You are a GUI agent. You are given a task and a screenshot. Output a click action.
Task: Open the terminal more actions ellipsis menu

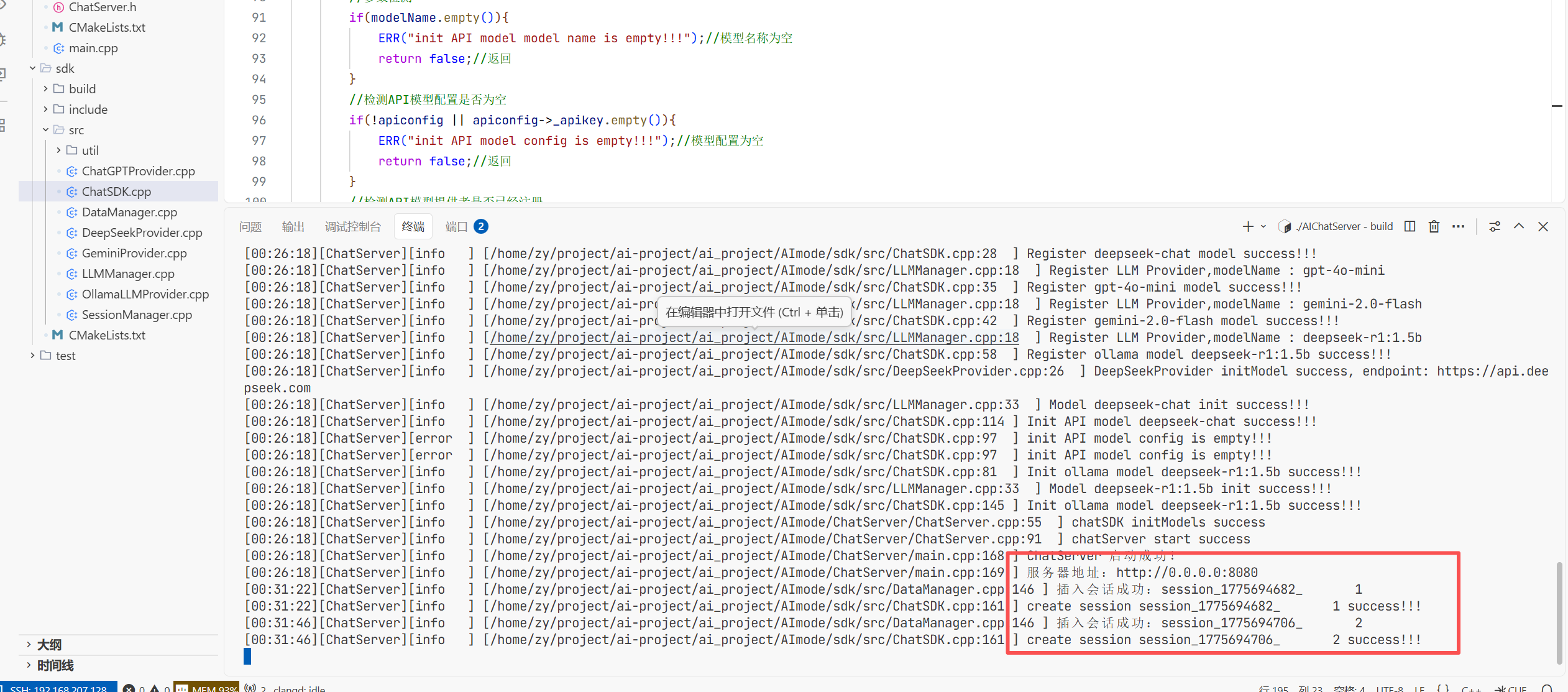tap(1458, 226)
